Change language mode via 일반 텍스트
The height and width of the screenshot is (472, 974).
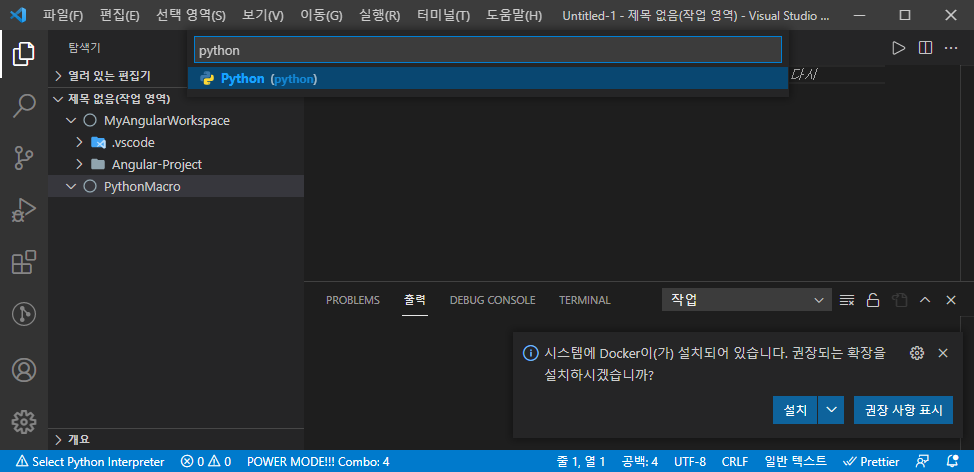click(796, 461)
